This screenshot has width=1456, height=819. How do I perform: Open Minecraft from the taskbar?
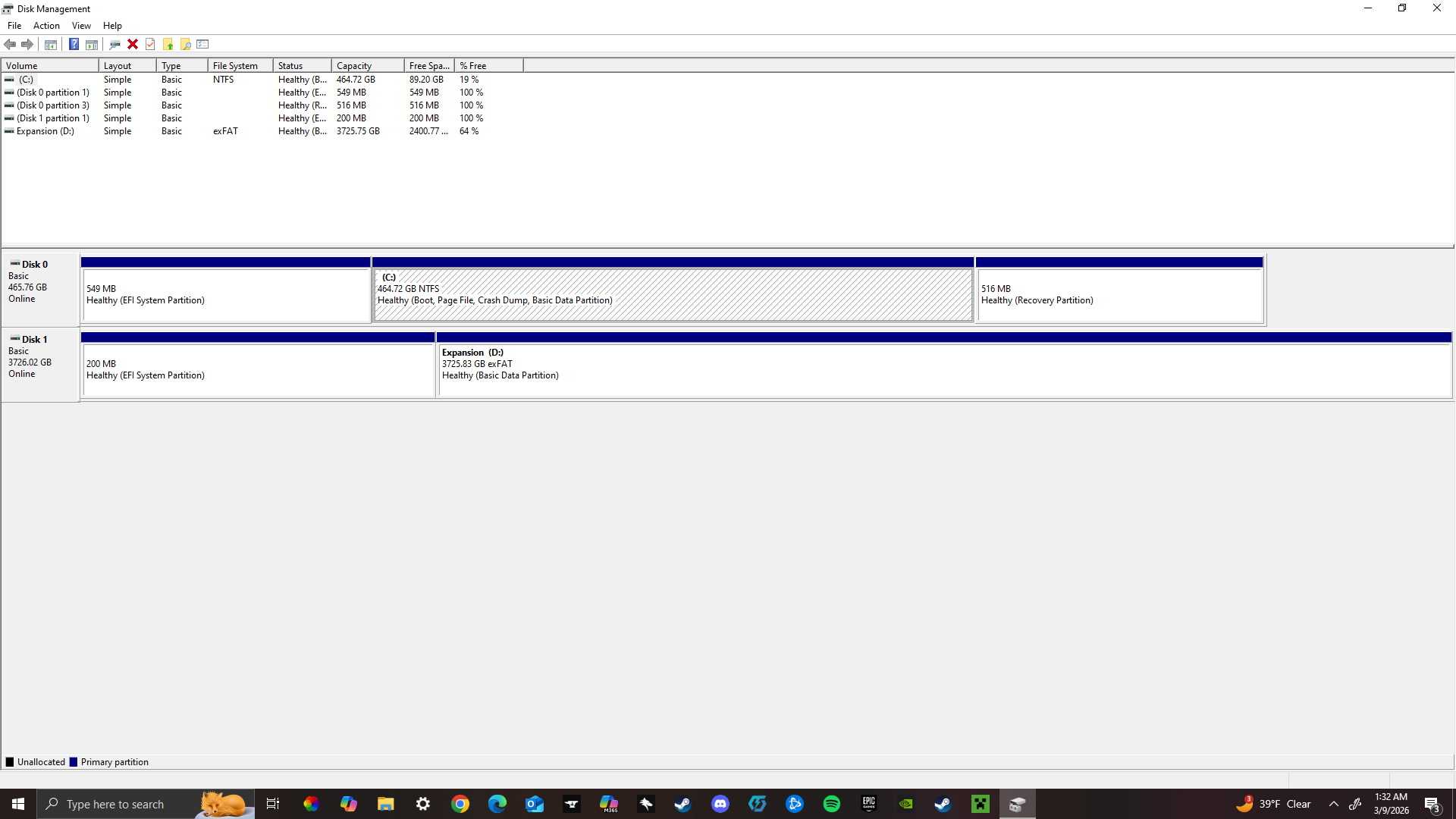point(981,804)
